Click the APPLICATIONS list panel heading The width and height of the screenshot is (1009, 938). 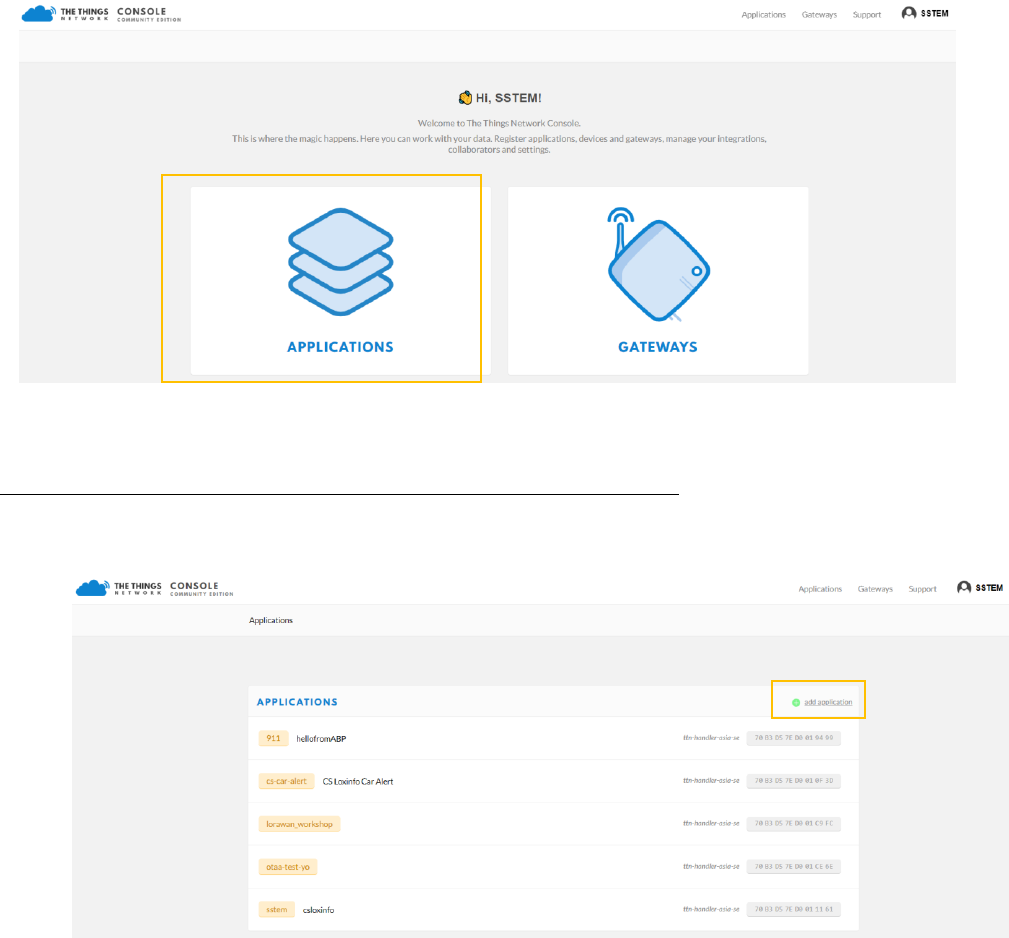pyautogui.click(x=297, y=702)
